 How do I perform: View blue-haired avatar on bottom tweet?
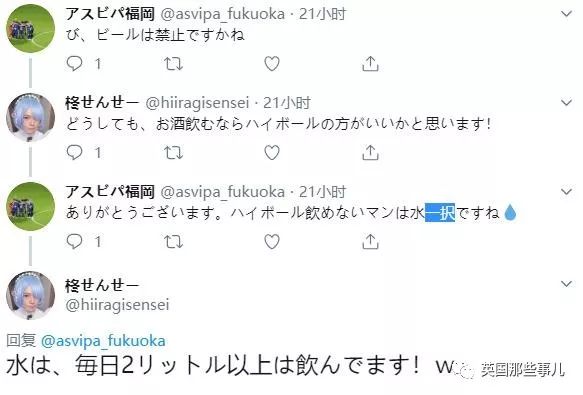[x=30, y=295]
